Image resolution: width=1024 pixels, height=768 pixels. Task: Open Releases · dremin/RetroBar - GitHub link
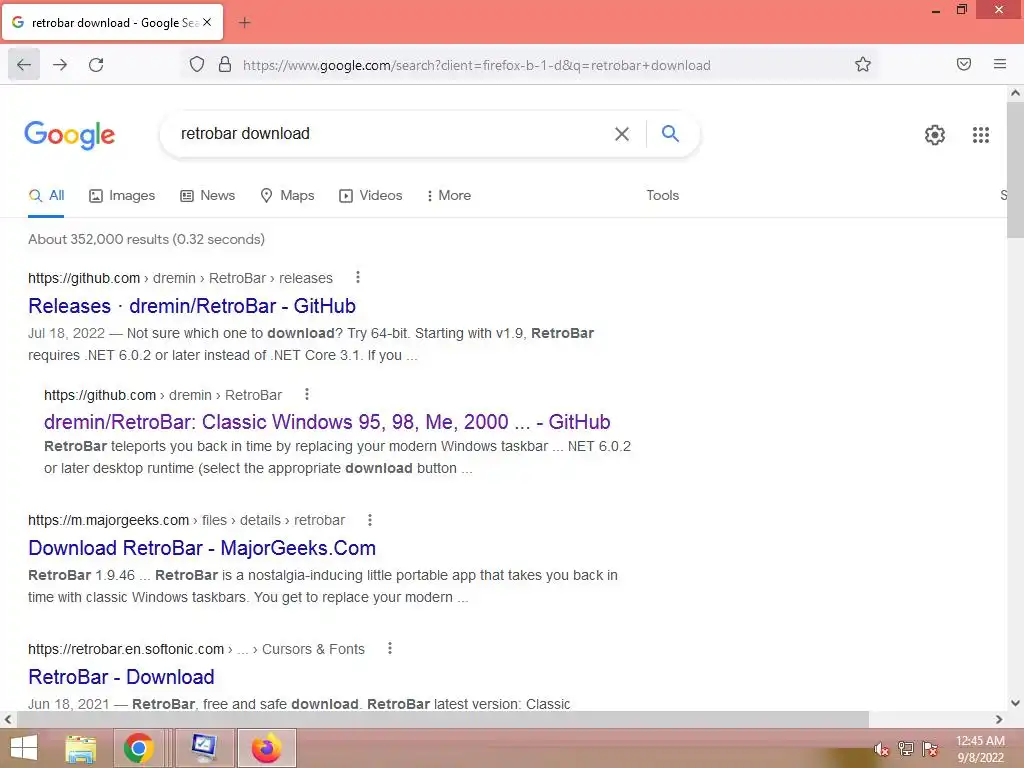coord(192,306)
